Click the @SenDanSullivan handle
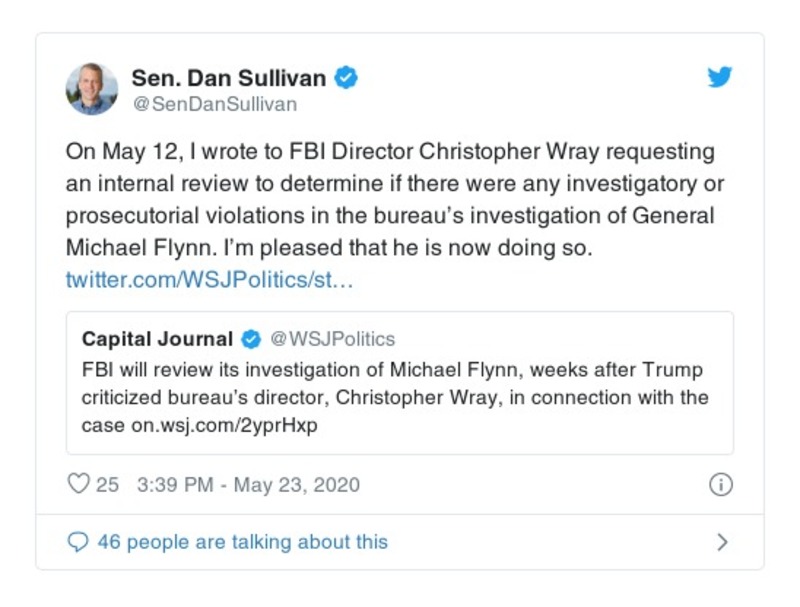The width and height of the screenshot is (800, 607). [214, 104]
